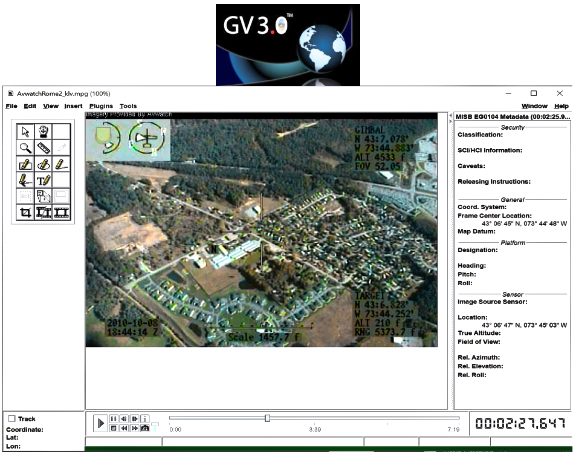This screenshot has height=454, width=576.
Task: Open the Window menu
Action: click(x=534, y=106)
